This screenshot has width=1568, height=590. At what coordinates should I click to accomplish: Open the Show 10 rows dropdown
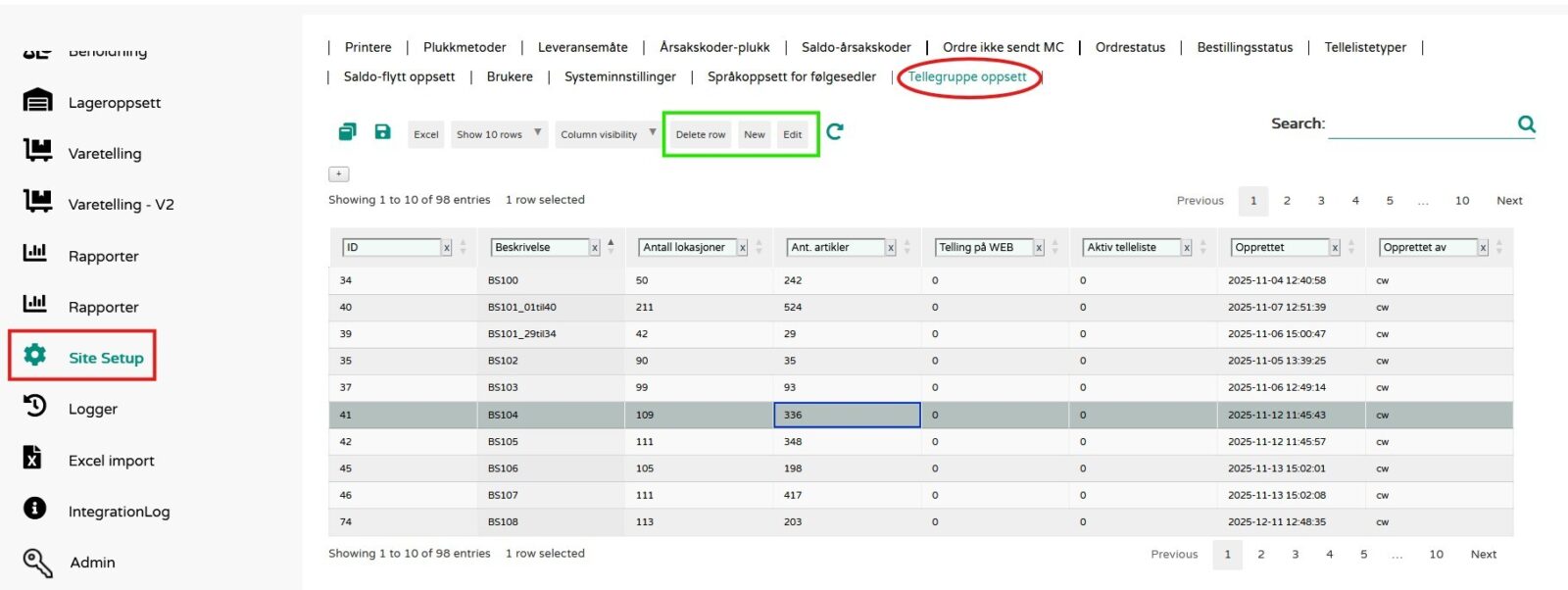point(498,134)
